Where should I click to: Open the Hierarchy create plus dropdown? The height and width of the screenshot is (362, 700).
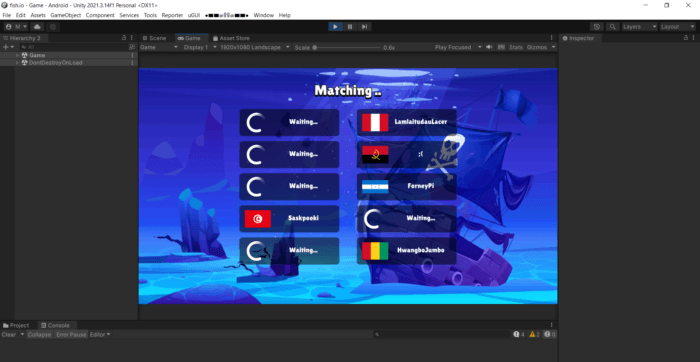pyautogui.click(x=8, y=47)
